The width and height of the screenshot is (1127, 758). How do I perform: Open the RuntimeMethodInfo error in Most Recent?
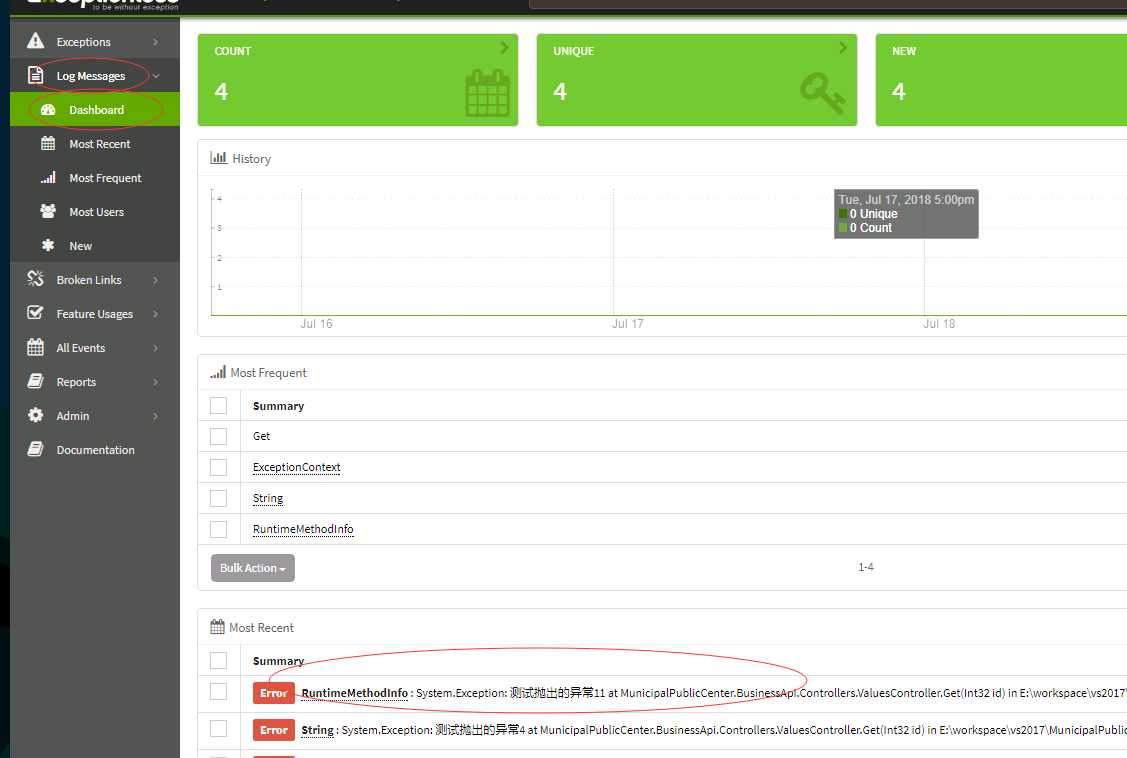click(354, 693)
